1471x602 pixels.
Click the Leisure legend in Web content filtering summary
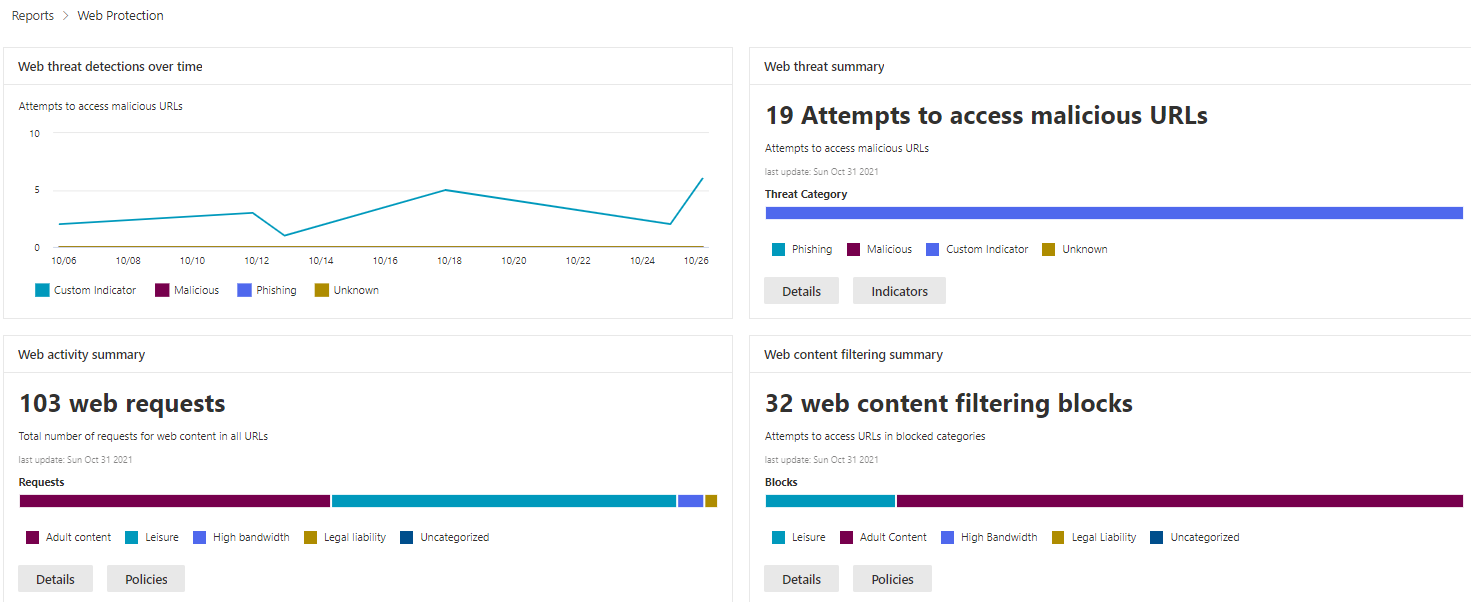pyautogui.click(x=775, y=537)
